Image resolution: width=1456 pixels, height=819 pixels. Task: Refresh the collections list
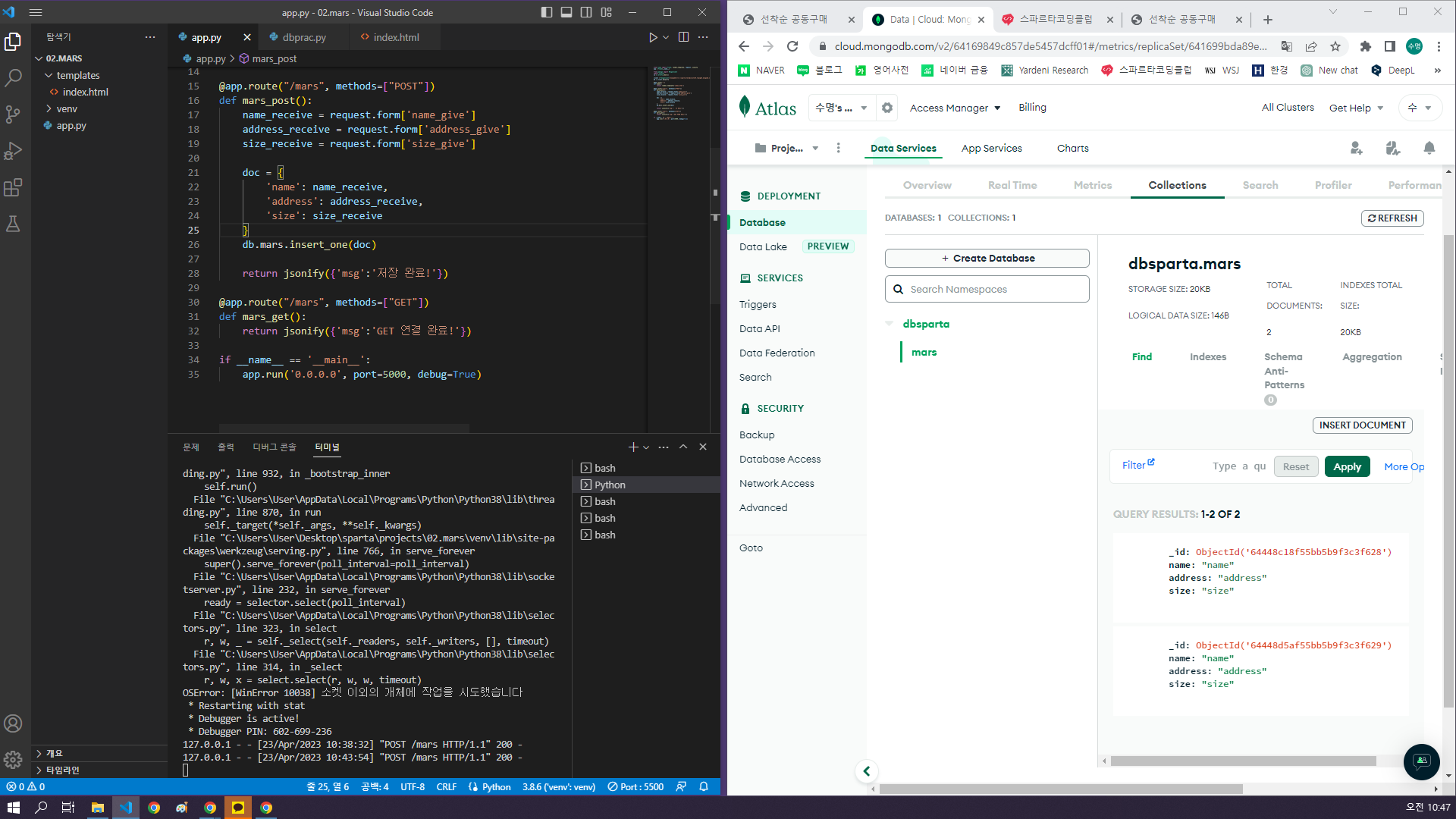[1392, 218]
